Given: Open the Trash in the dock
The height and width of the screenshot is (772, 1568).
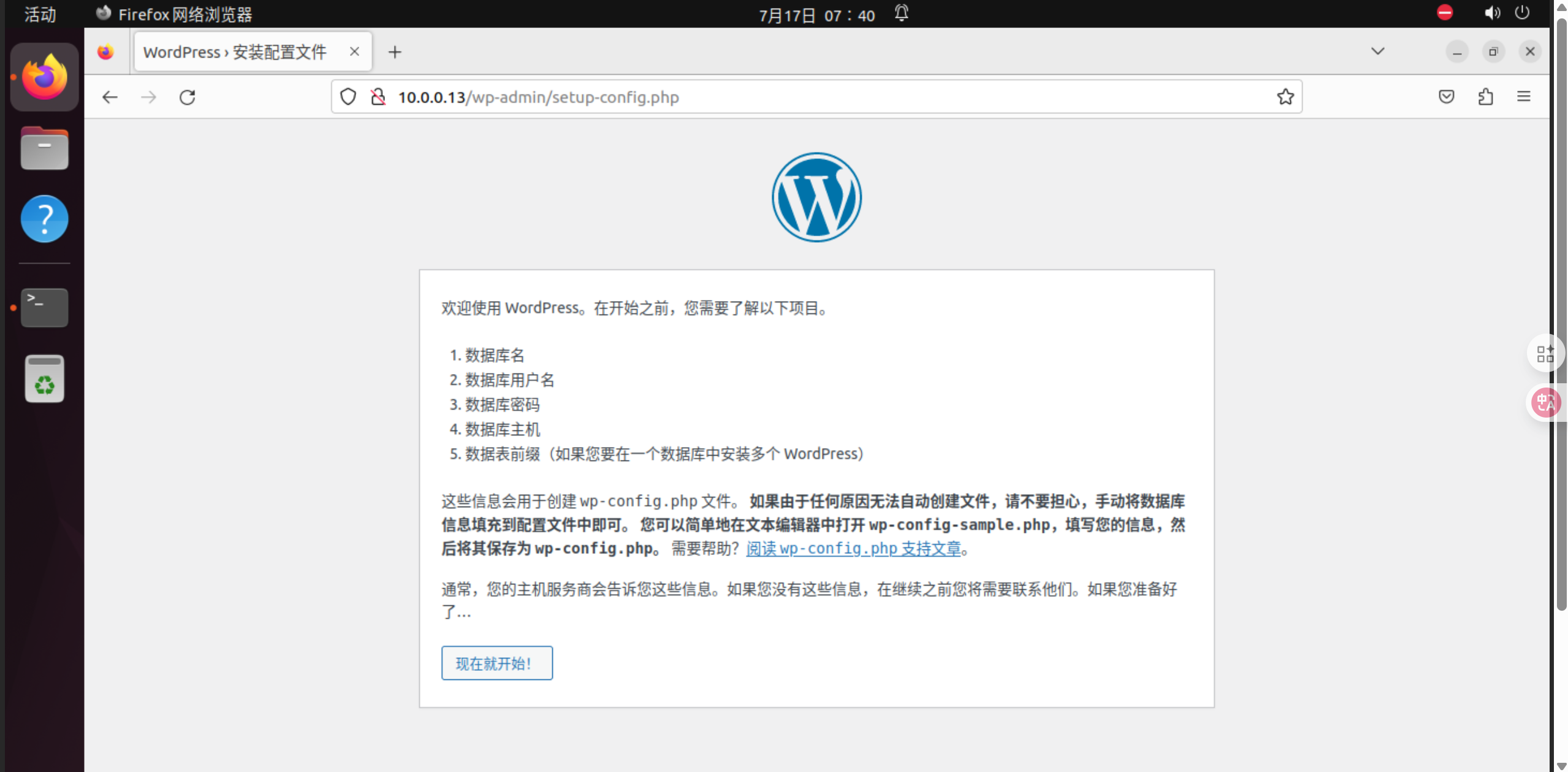Looking at the screenshot, I should pos(45,378).
